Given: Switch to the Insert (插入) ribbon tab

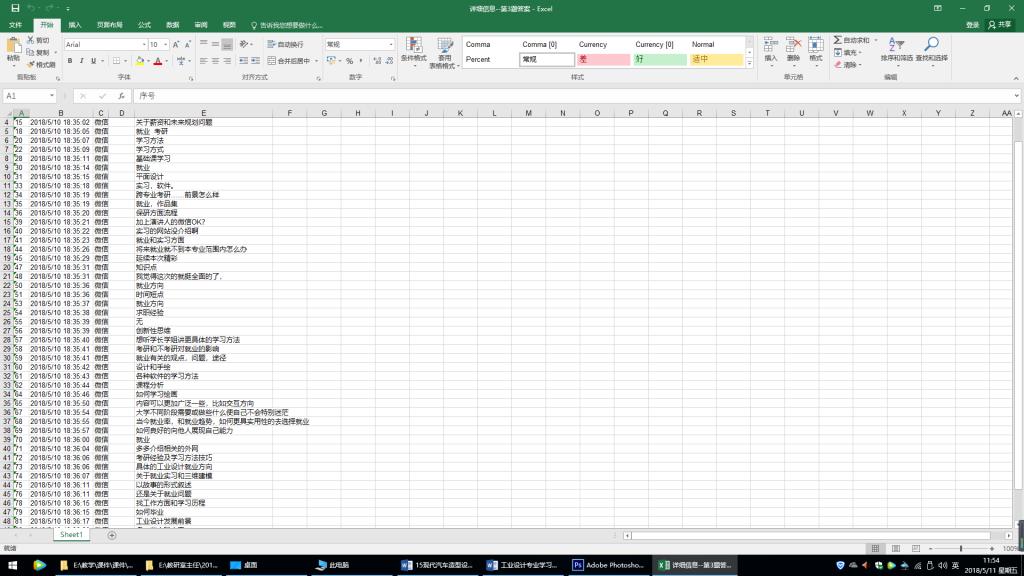Looking at the screenshot, I should [x=75, y=24].
